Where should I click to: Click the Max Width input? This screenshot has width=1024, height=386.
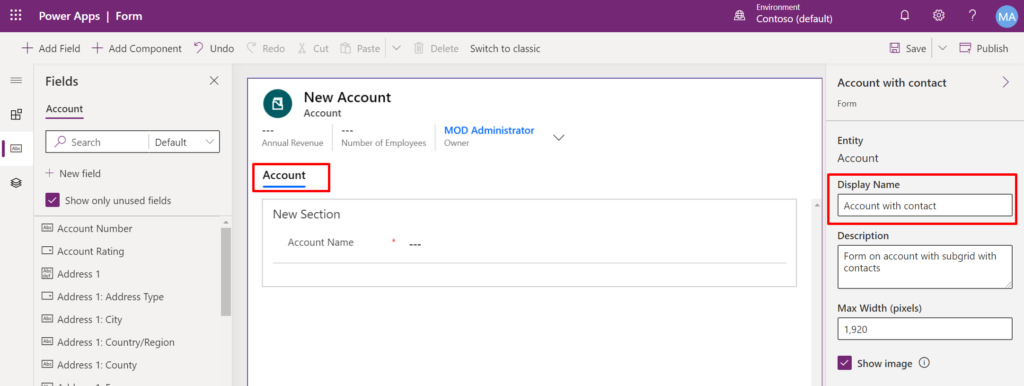point(925,329)
